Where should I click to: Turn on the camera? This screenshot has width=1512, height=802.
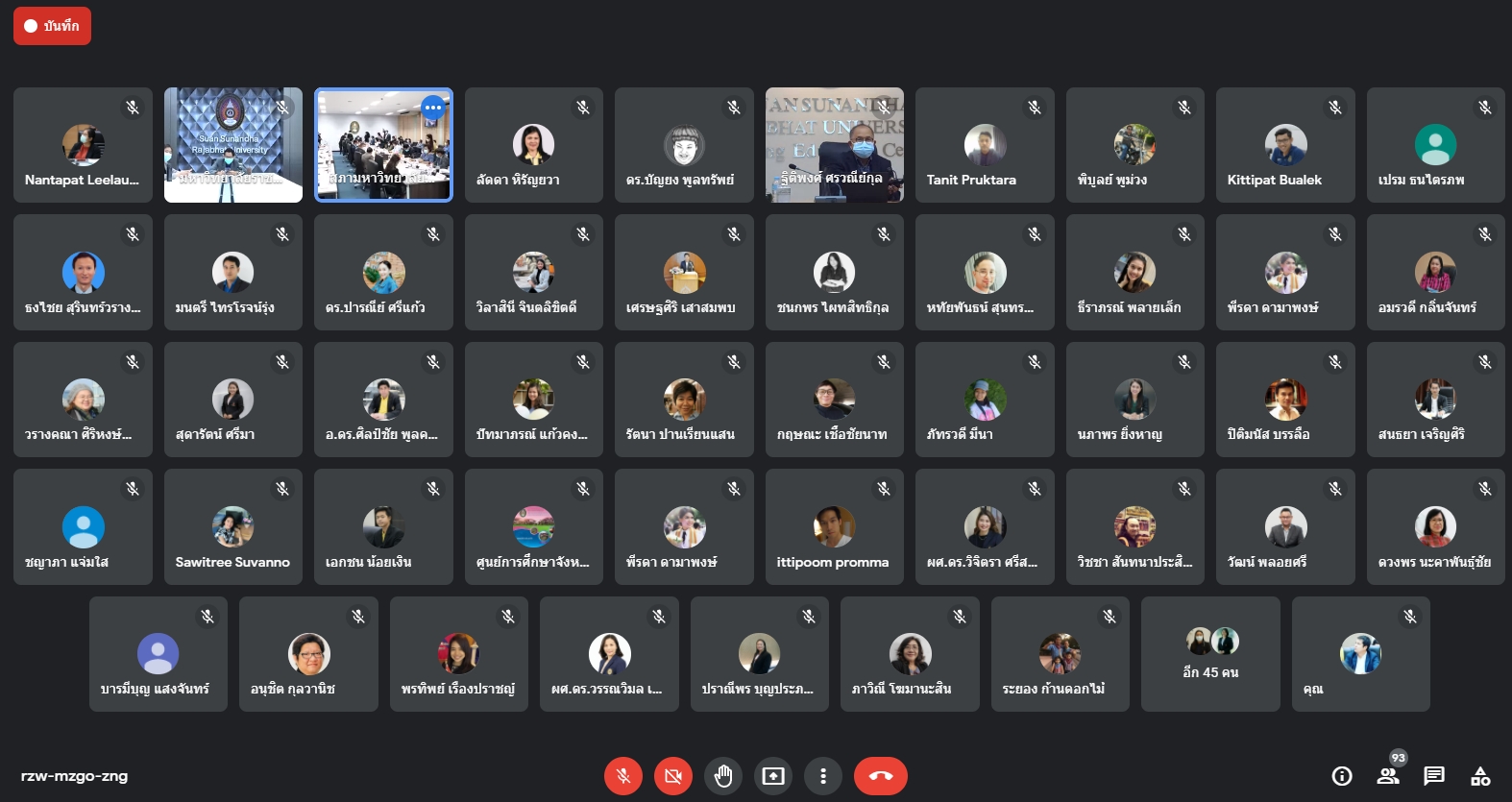(673, 776)
